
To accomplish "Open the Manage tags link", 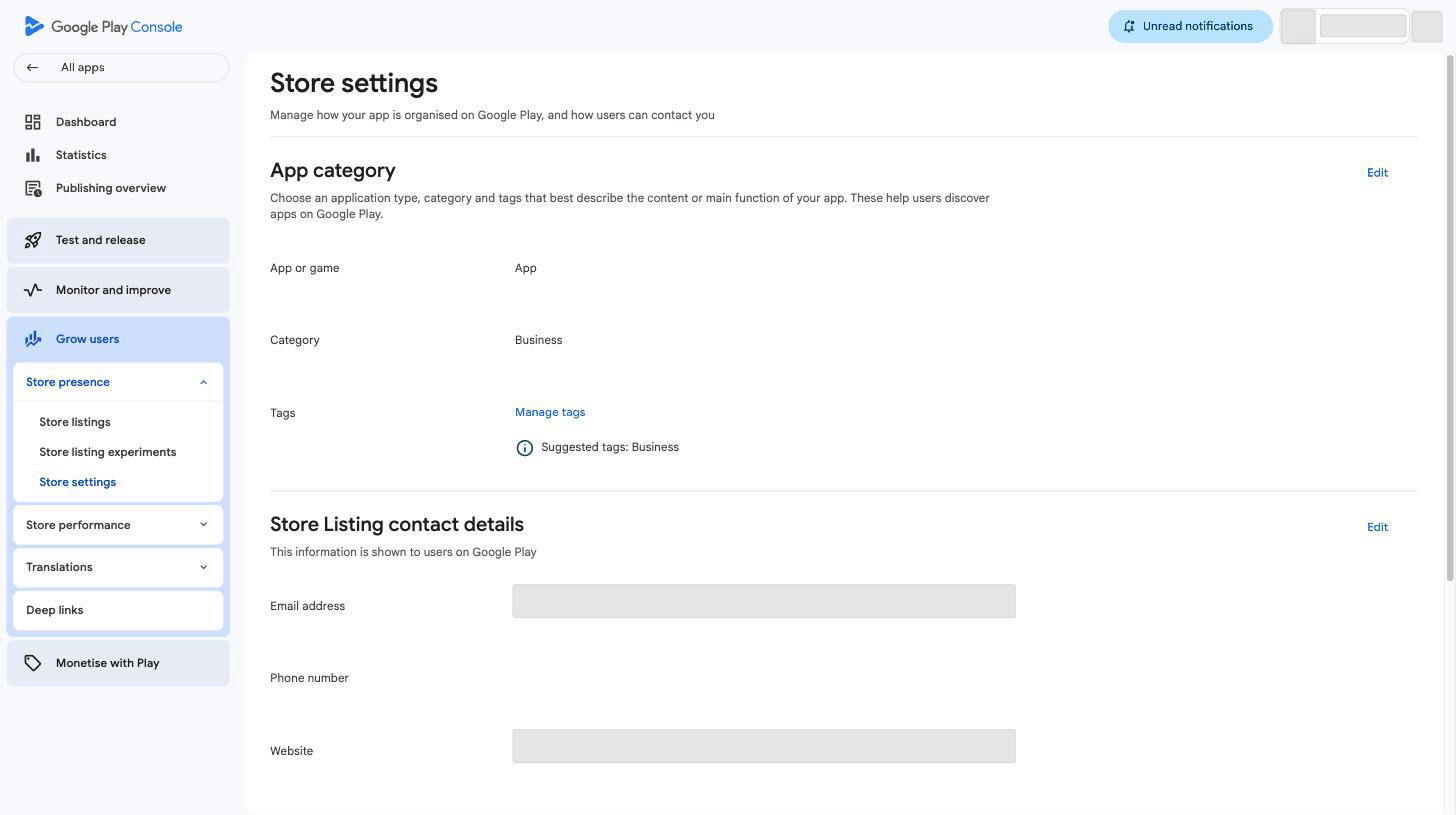I will [550, 412].
